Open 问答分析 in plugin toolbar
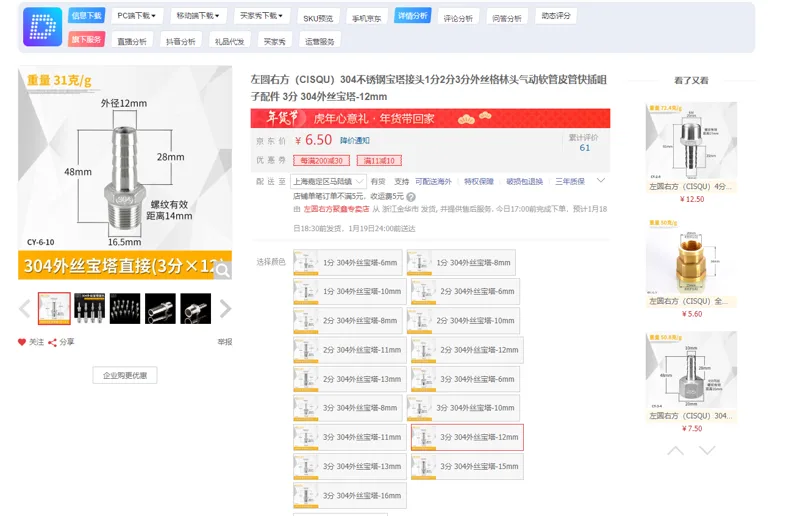 [507, 18]
